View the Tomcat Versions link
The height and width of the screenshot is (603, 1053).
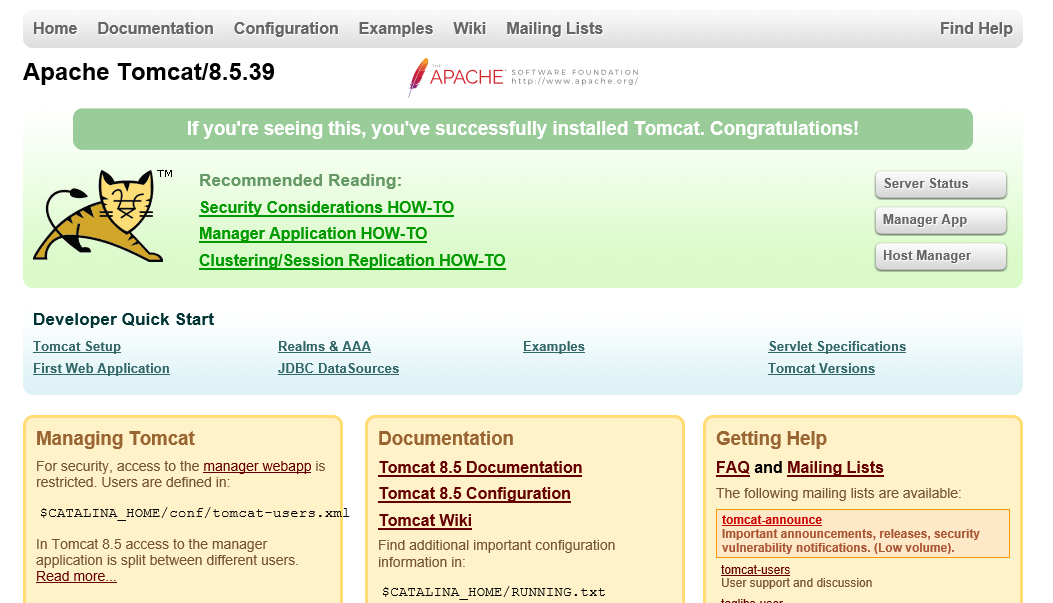pyautogui.click(x=821, y=369)
